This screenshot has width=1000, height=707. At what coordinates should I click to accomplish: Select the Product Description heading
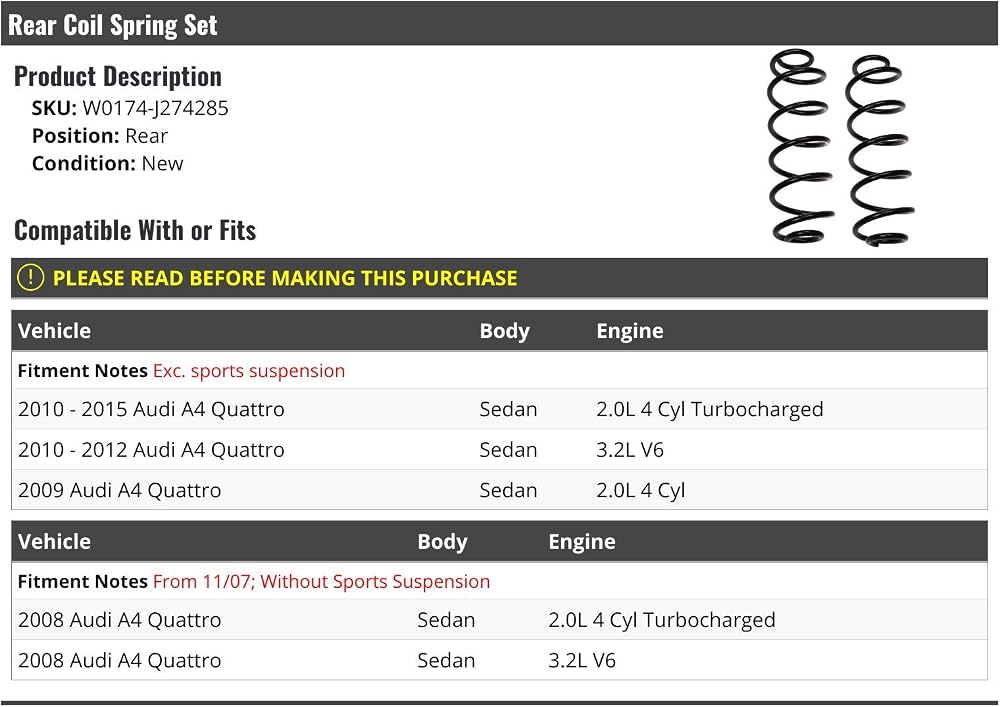pos(118,77)
